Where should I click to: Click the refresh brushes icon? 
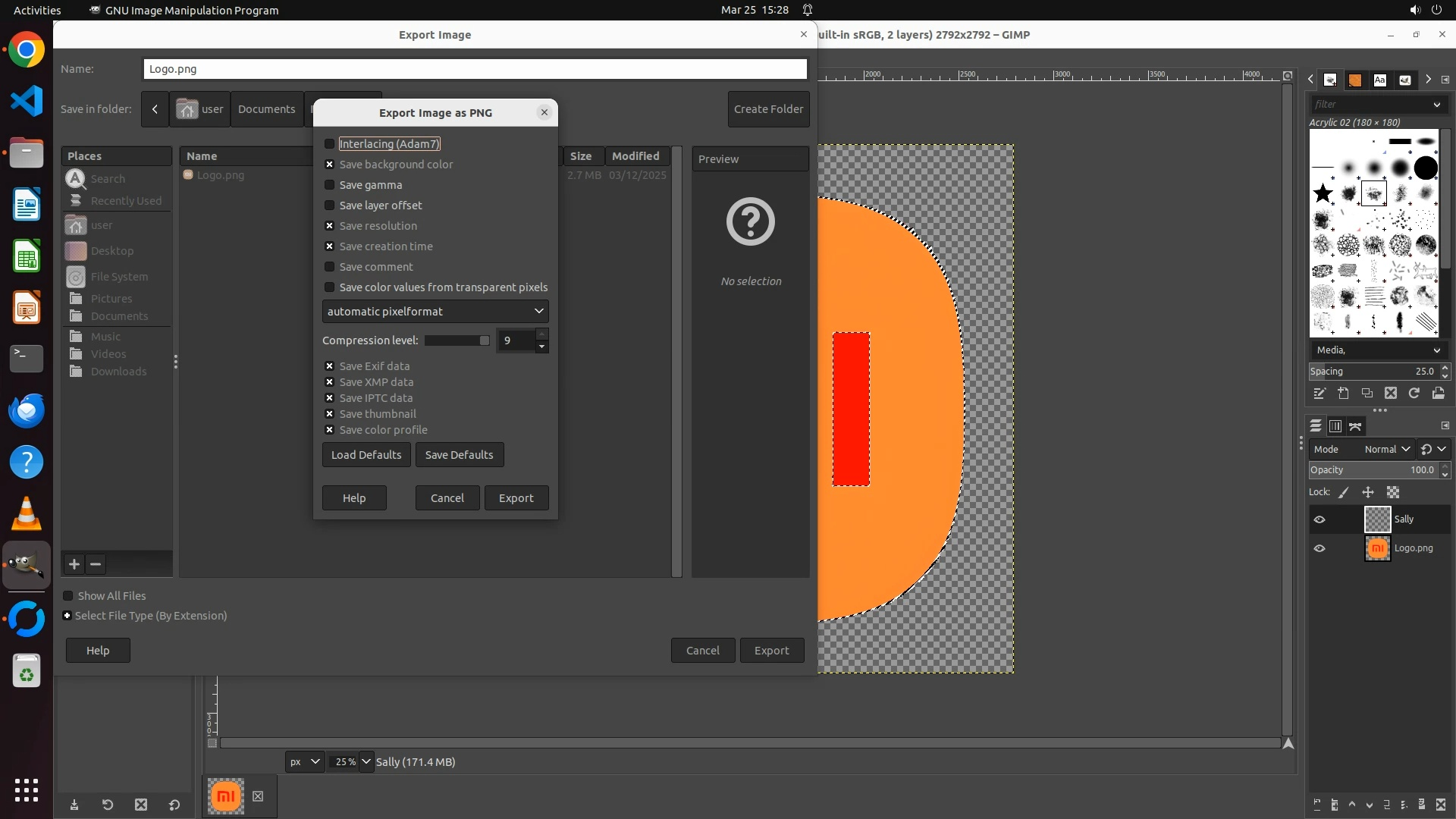pyautogui.click(x=1414, y=393)
